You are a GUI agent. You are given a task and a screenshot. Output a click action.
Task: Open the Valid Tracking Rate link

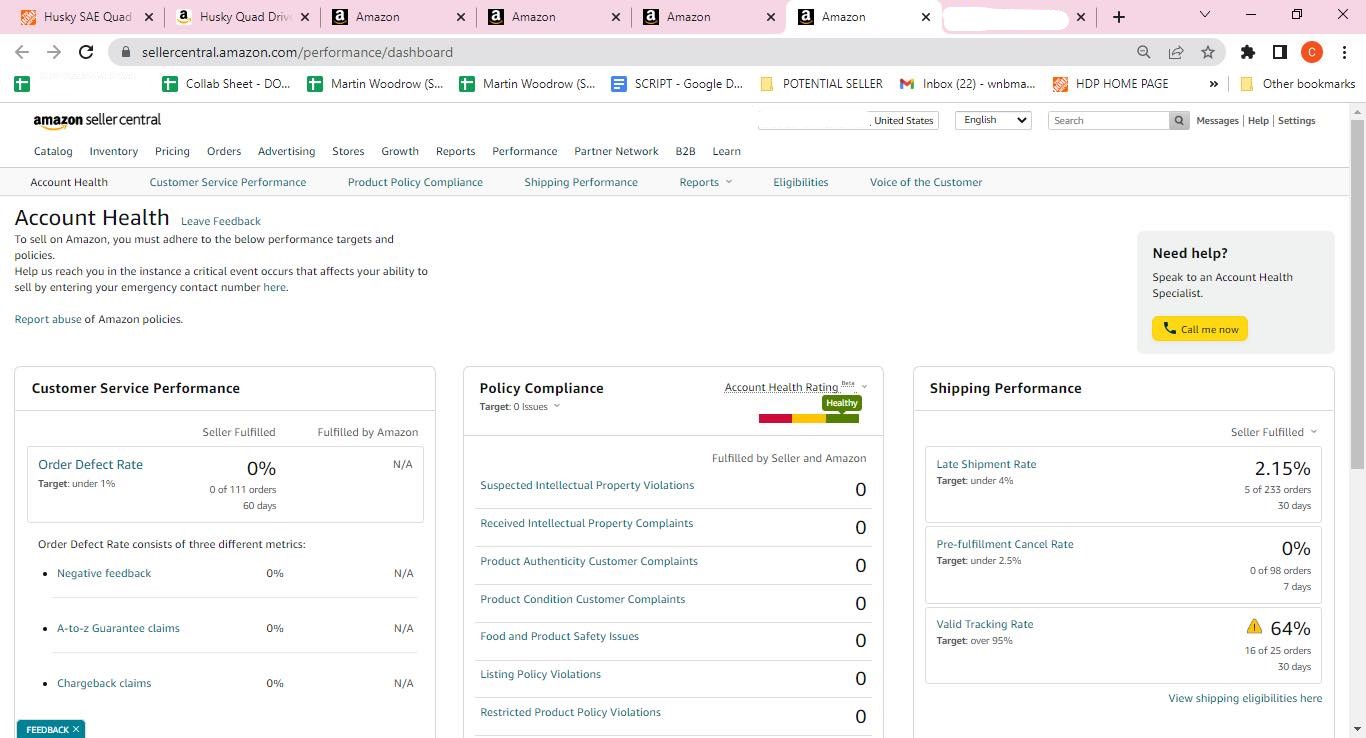pos(985,624)
